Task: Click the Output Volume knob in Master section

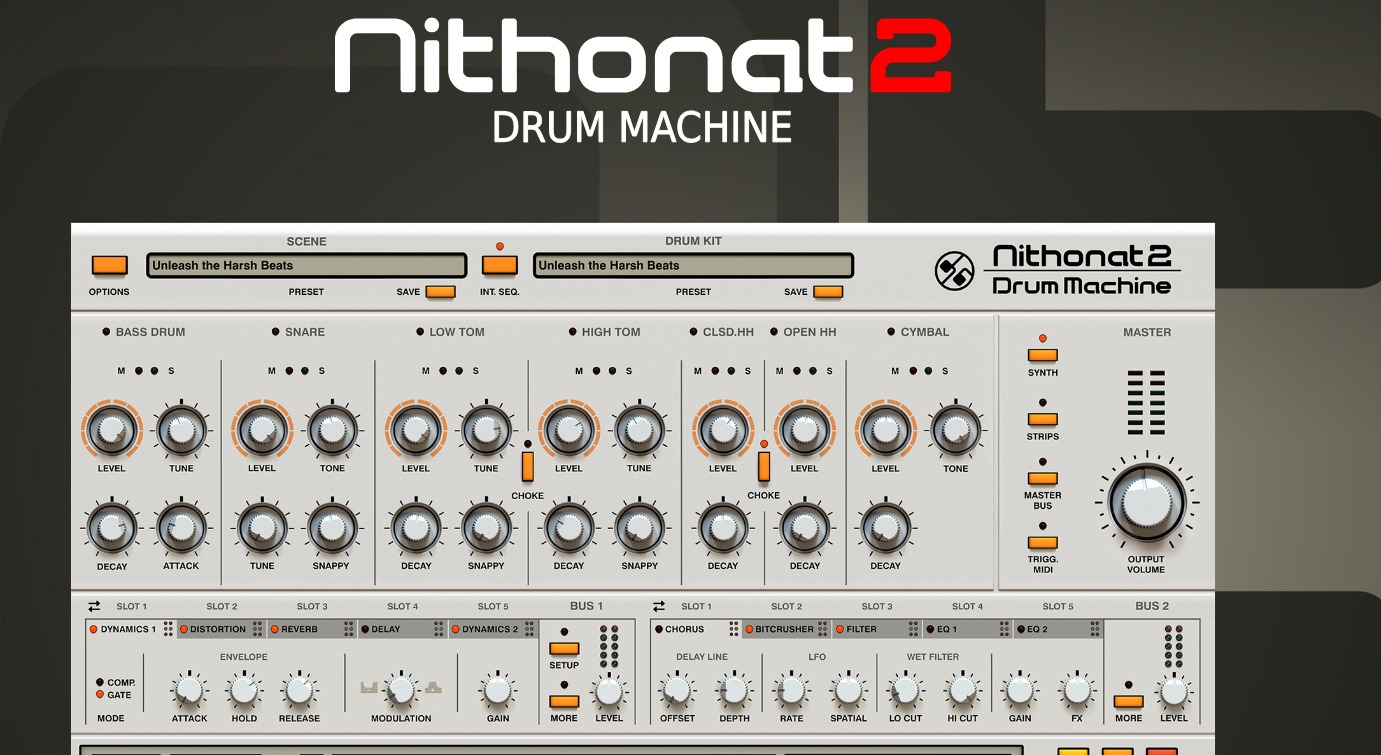Action: tap(1147, 501)
